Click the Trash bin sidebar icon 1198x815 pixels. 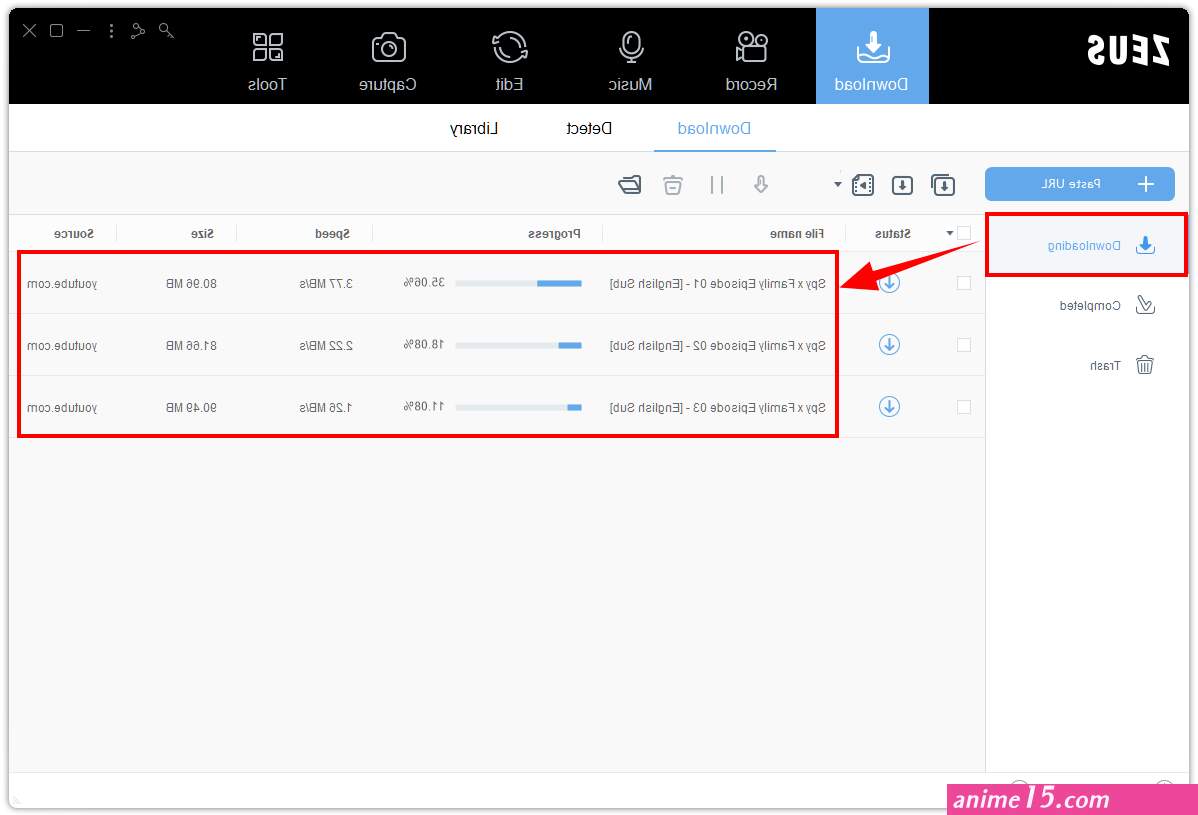tap(1145, 364)
